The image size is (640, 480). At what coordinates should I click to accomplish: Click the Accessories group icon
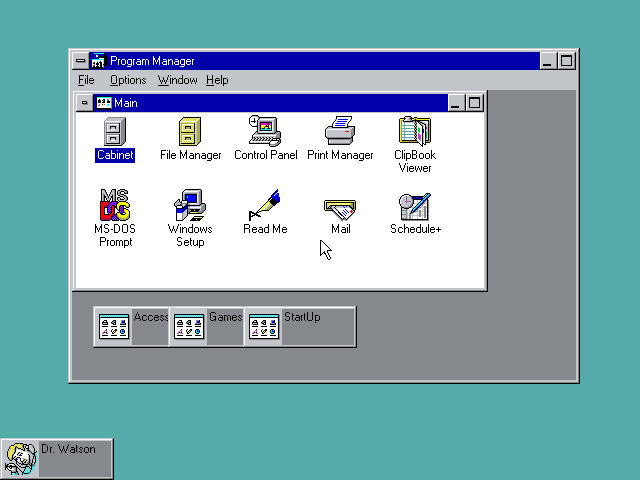click(114, 327)
